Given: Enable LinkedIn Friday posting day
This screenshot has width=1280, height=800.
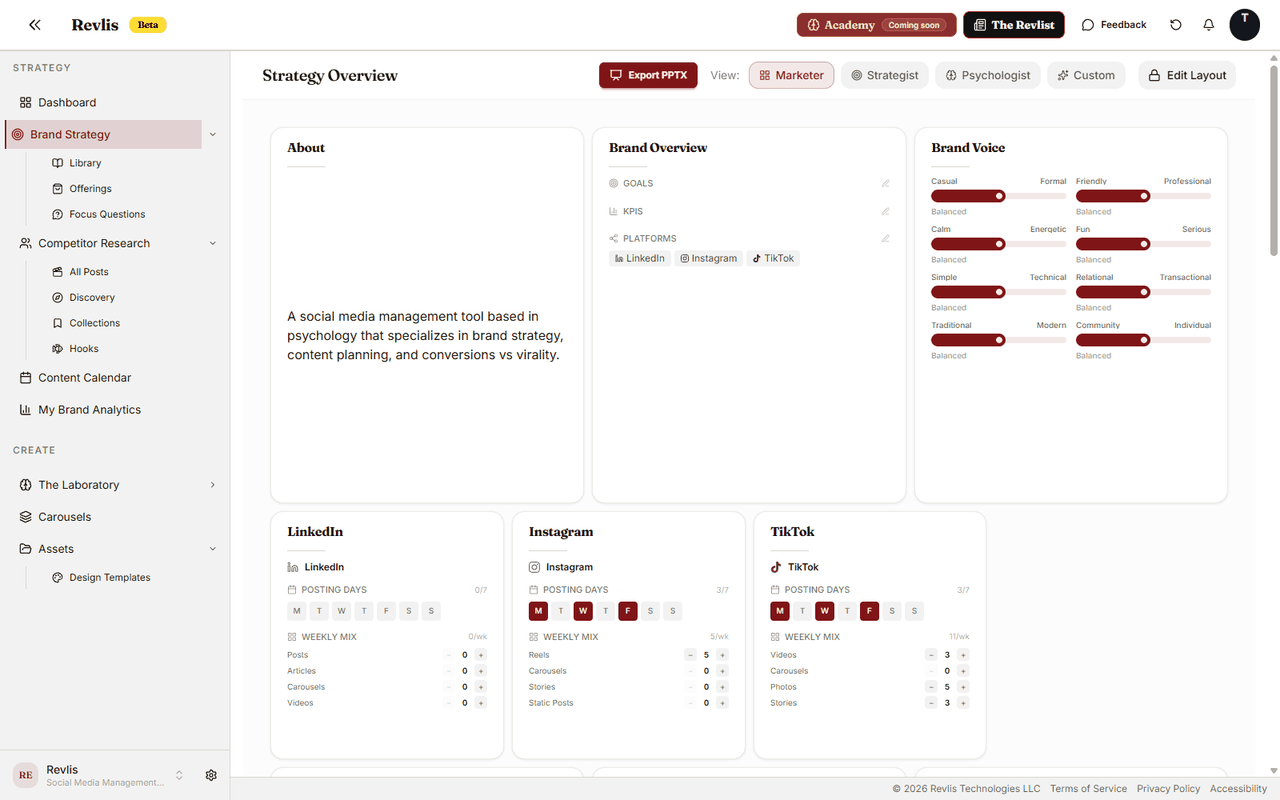Looking at the screenshot, I should click(x=386, y=611).
